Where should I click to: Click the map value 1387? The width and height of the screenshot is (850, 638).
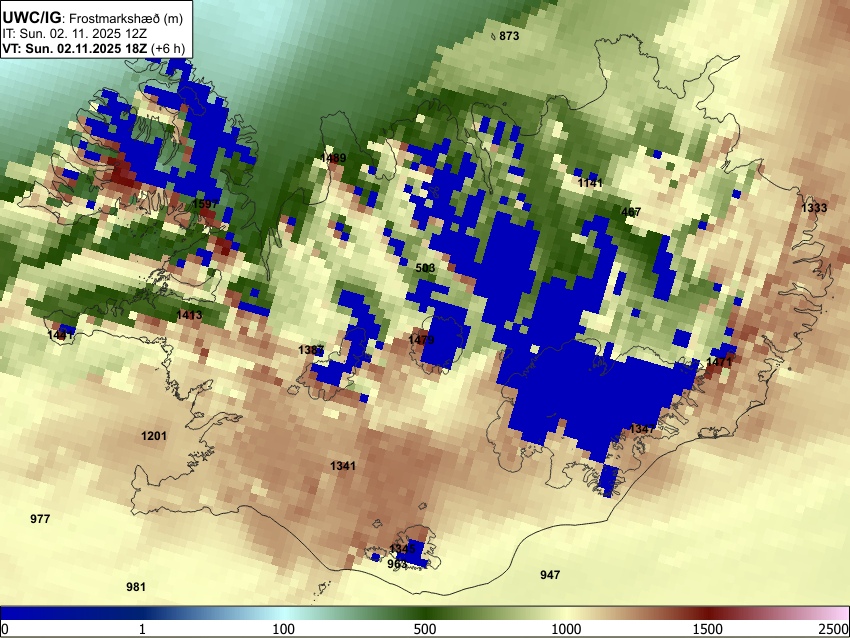click(311, 350)
